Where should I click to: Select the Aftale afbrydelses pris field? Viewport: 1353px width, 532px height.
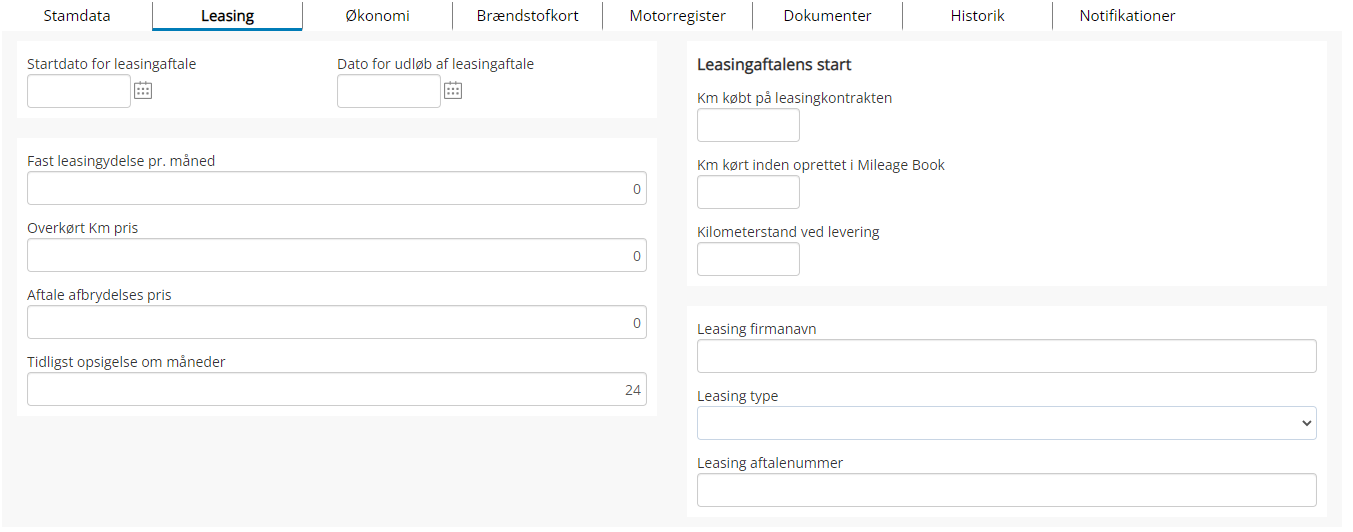337,322
